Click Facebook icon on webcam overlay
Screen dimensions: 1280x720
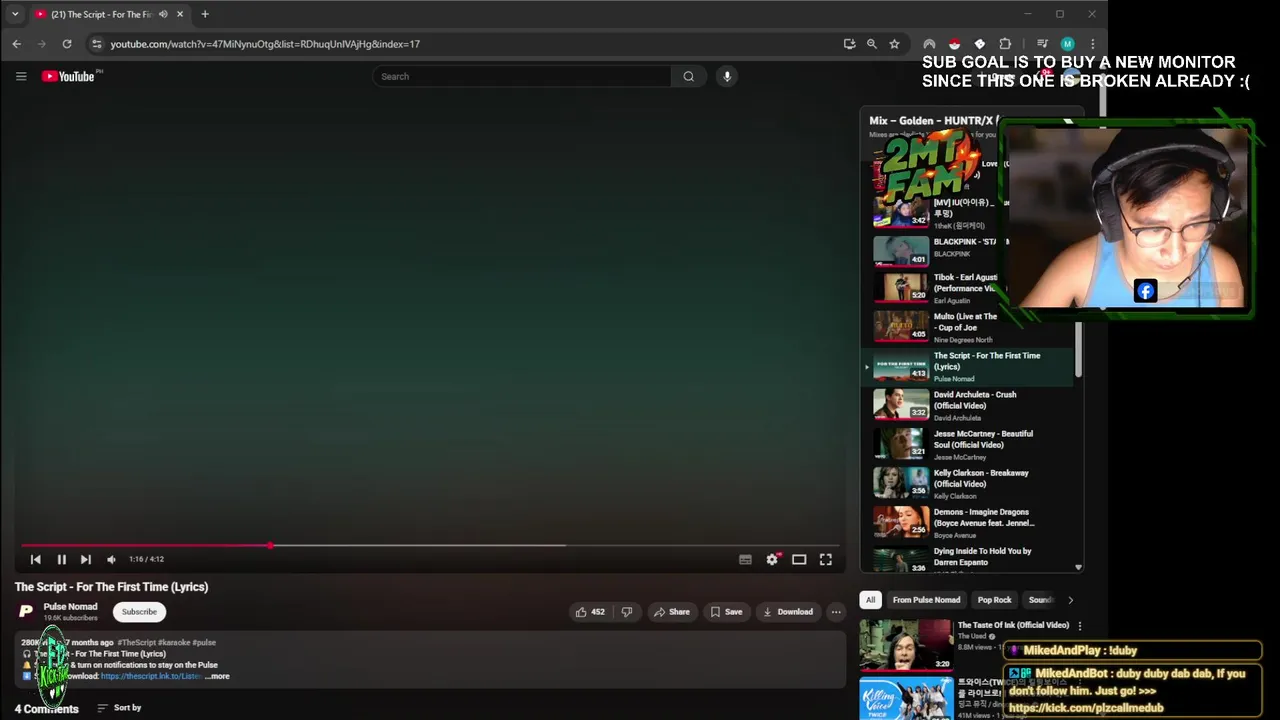(x=1146, y=291)
